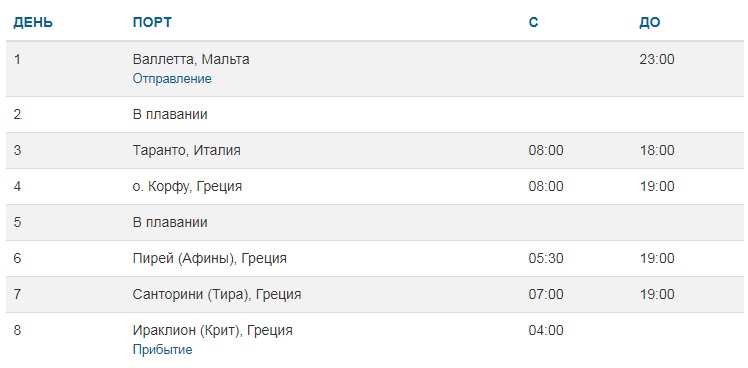Click the ДО column header
This screenshot has width=748, height=368.
(650, 22)
